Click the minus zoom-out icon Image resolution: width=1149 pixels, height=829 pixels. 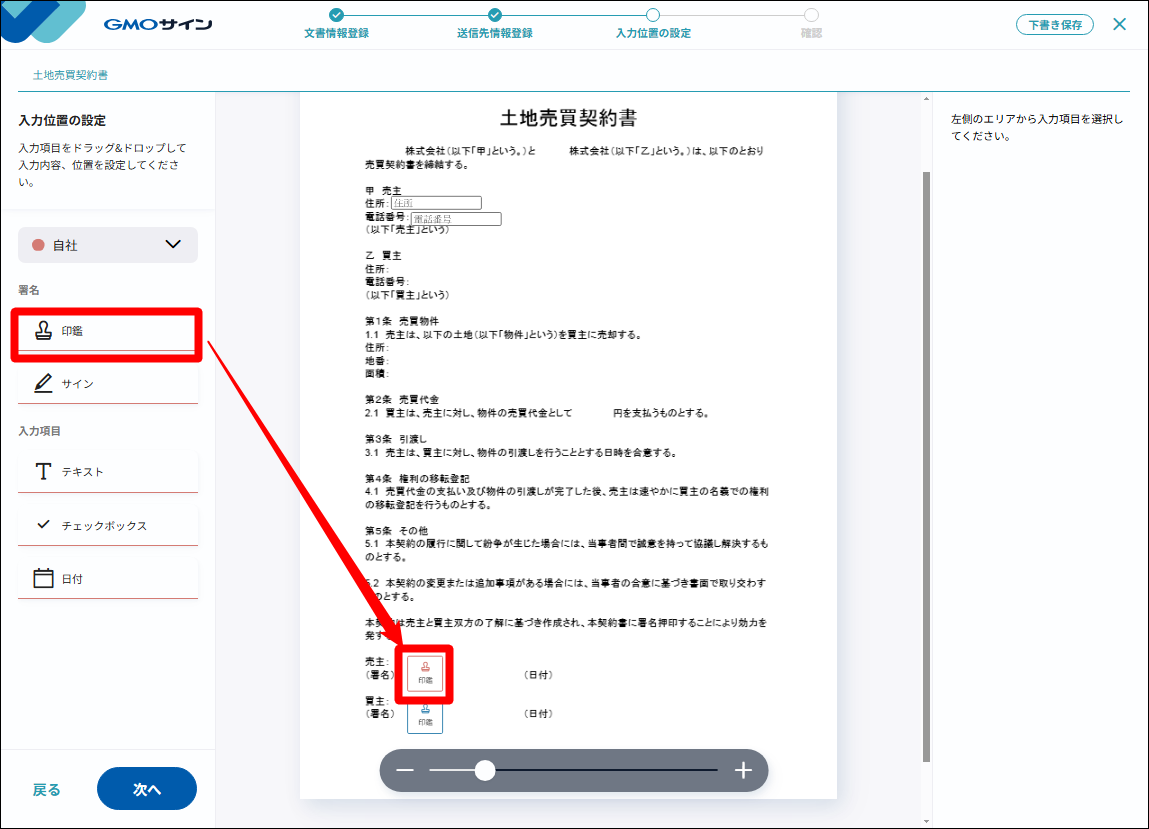click(x=404, y=770)
